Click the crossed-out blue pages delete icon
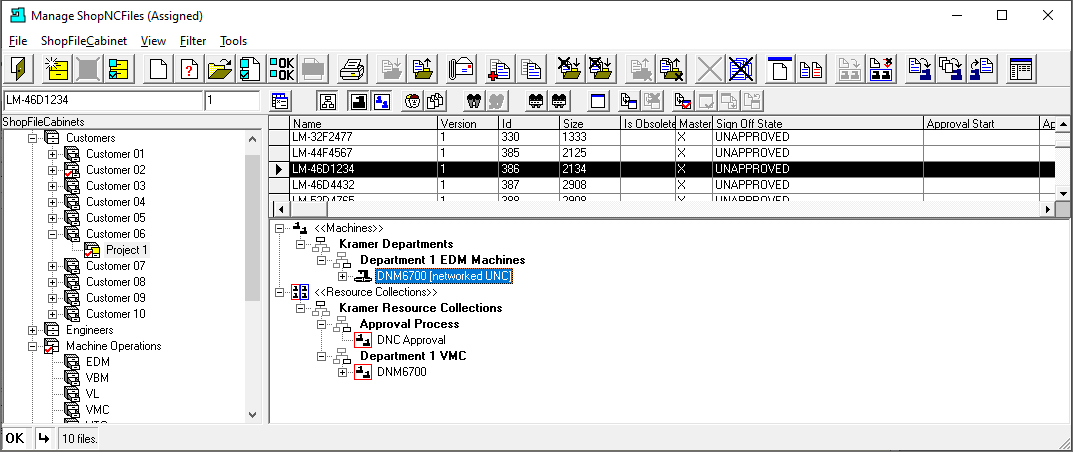 coord(739,68)
